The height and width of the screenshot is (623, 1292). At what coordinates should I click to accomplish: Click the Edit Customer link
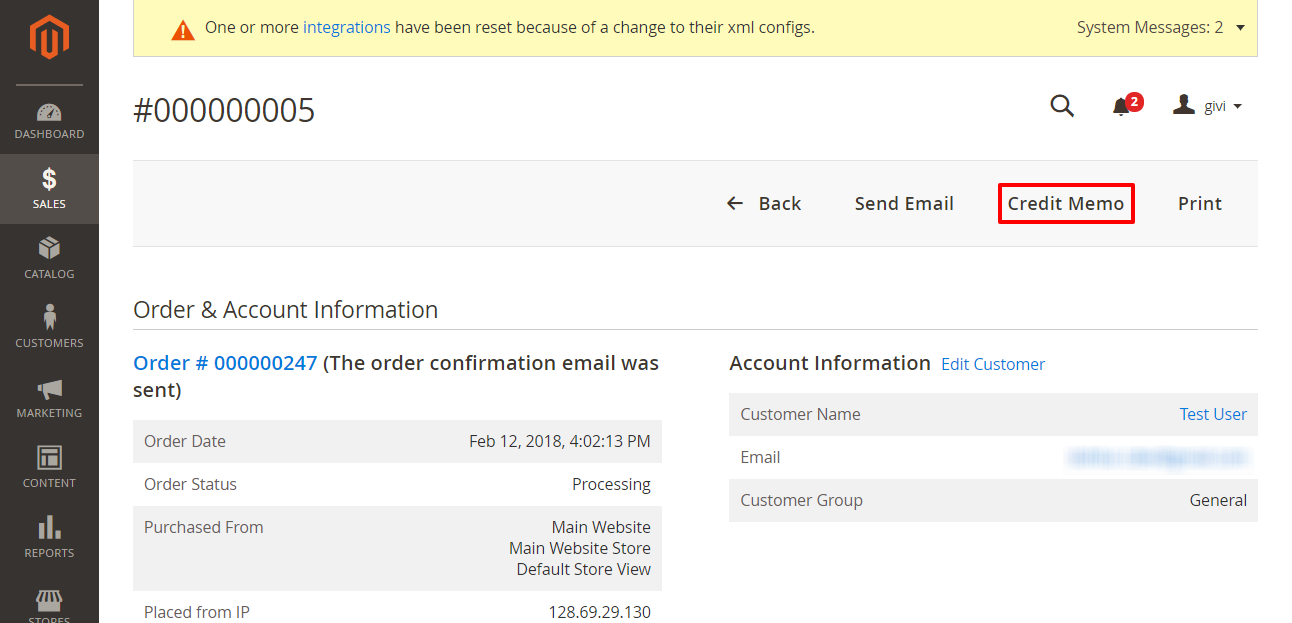point(993,364)
